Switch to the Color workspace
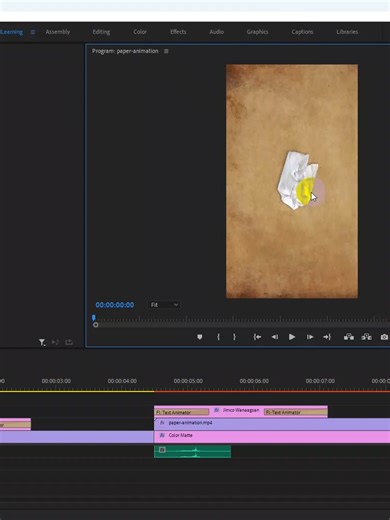This screenshot has width=390, height=520. pyautogui.click(x=140, y=32)
